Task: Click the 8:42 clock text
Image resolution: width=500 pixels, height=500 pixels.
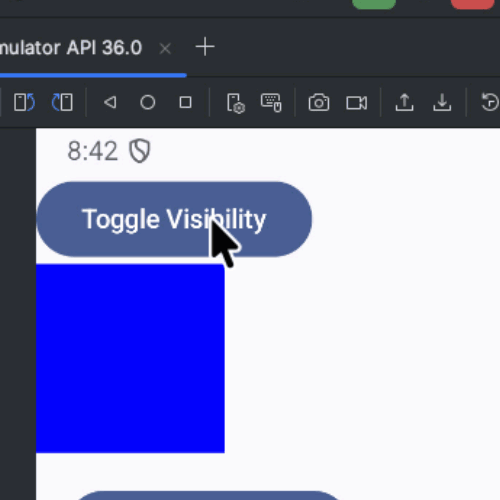Action: (x=93, y=151)
